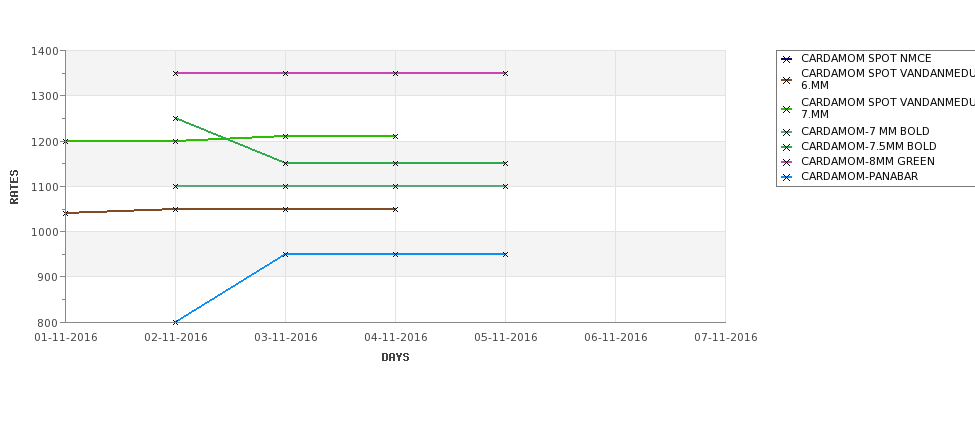Click the CARDAMOM-7 MM BOLD legend marker
The width and height of the screenshot is (975, 429).
point(787,132)
